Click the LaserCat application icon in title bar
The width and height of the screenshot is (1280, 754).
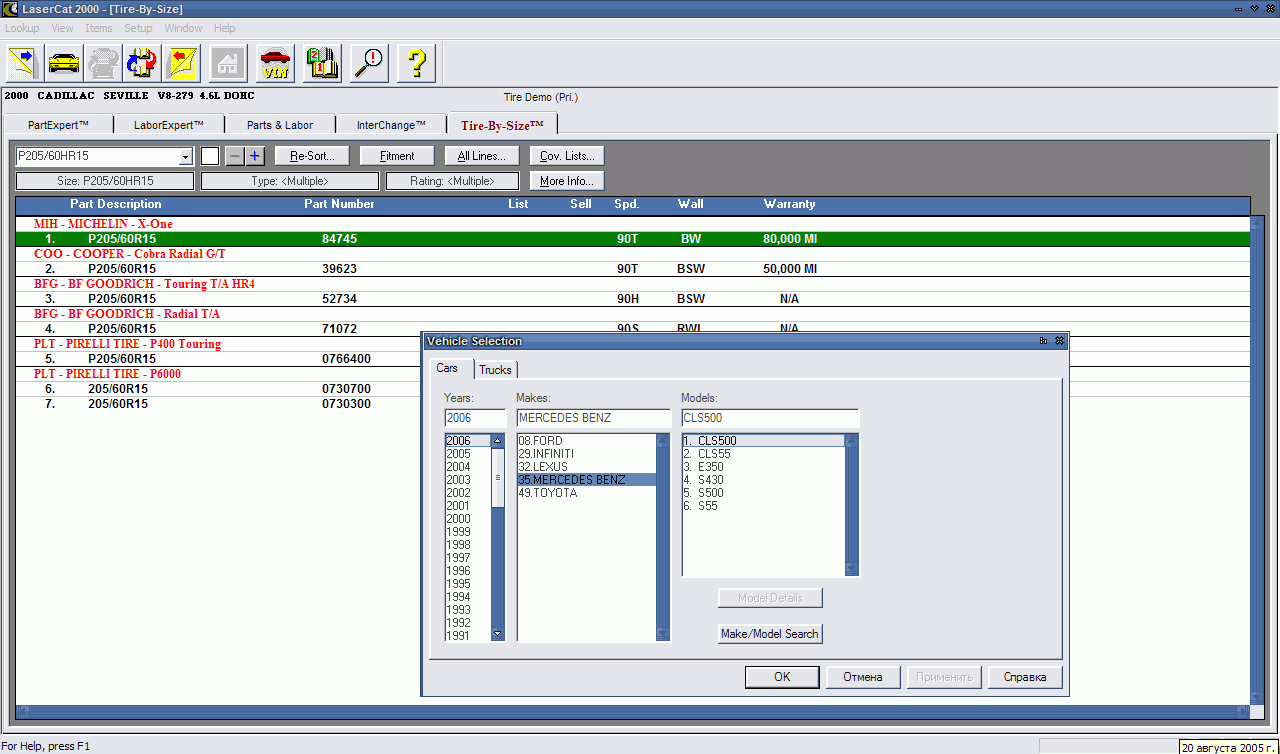coord(11,8)
